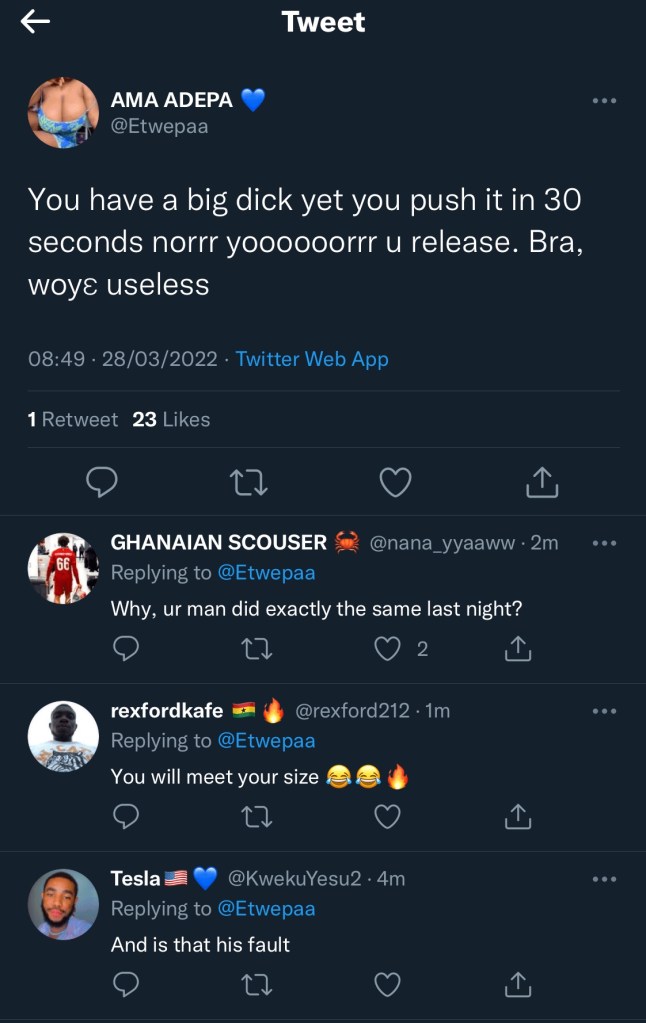Viewport: 646px width, 1023px height.
Task: Retweet GHANAIAN SCOUSER's reply
Action: coord(255,649)
